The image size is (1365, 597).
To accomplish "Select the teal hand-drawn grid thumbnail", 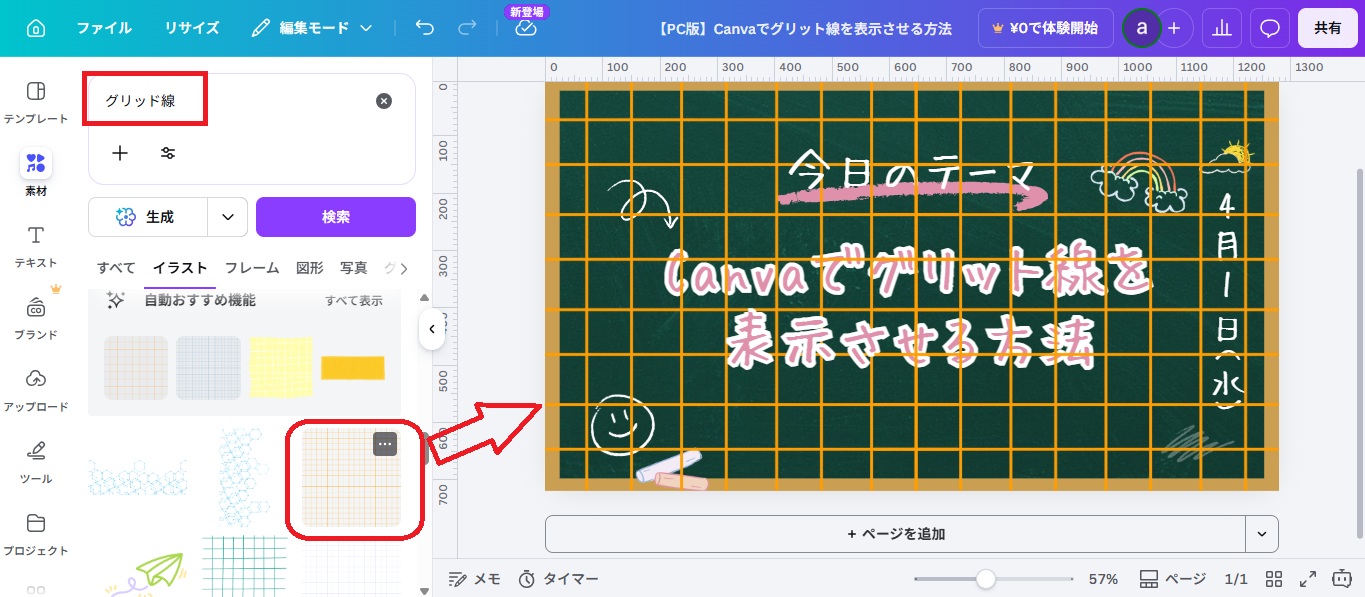I will [x=244, y=566].
